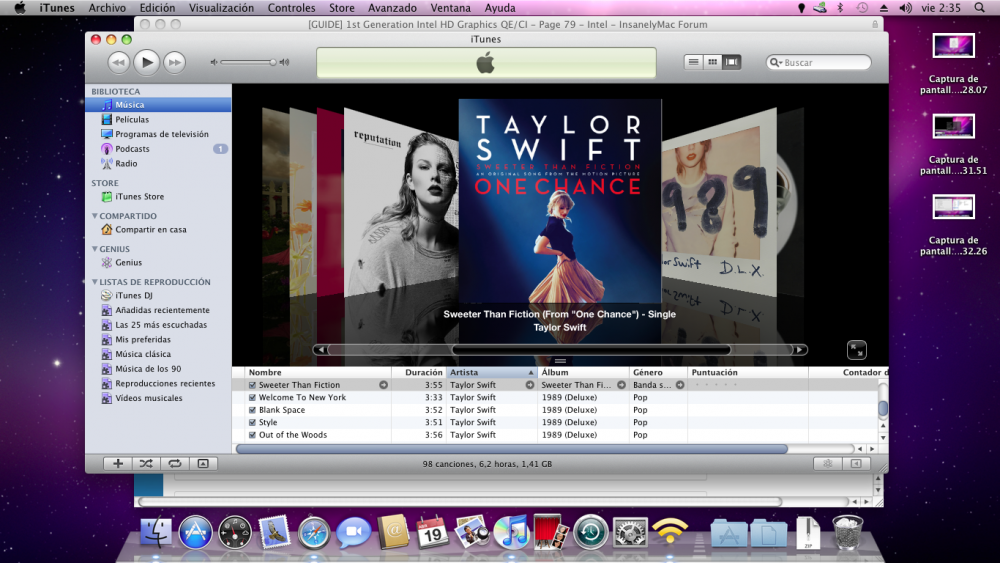Uncheck the Blank Space song

(x=253, y=410)
